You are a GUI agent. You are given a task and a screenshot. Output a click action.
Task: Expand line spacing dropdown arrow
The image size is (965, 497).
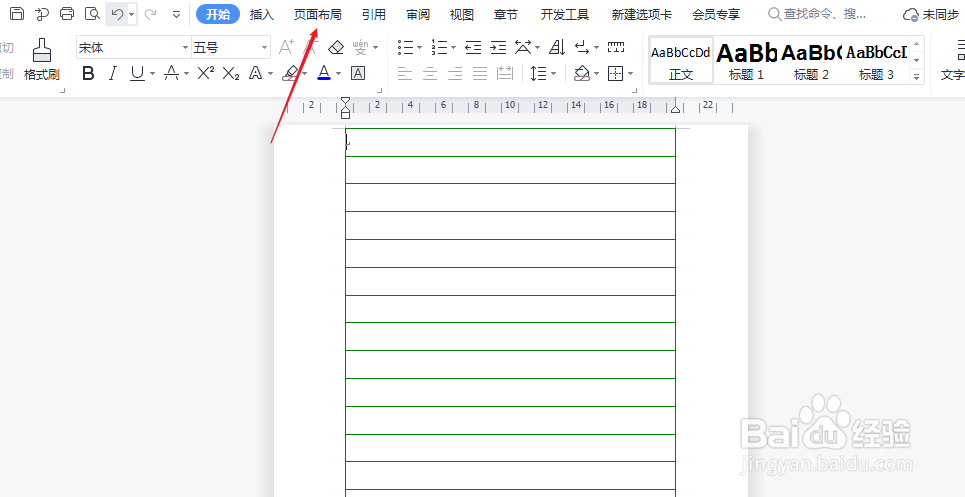tap(554, 74)
